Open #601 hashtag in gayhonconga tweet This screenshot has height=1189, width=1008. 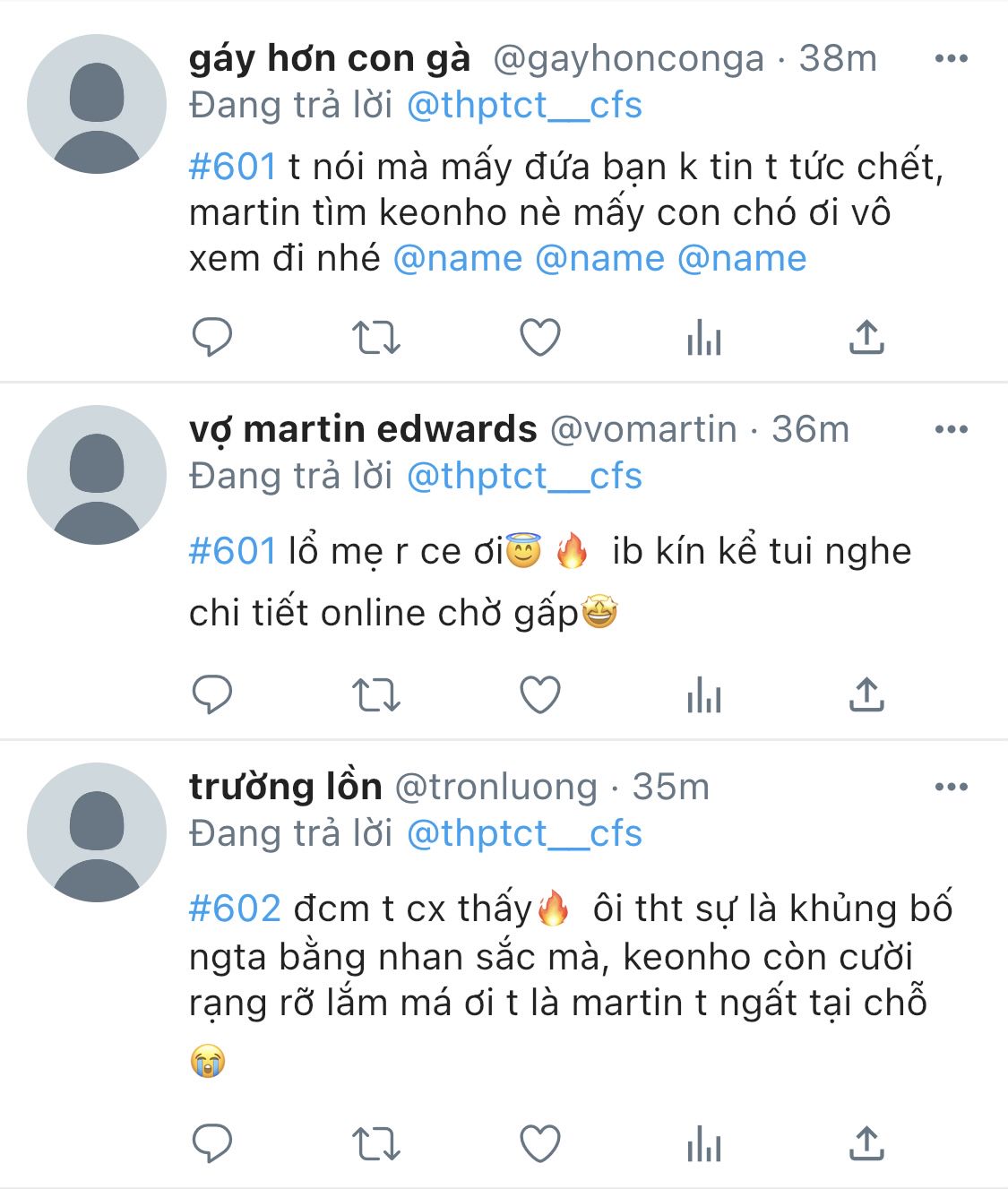click(x=232, y=167)
